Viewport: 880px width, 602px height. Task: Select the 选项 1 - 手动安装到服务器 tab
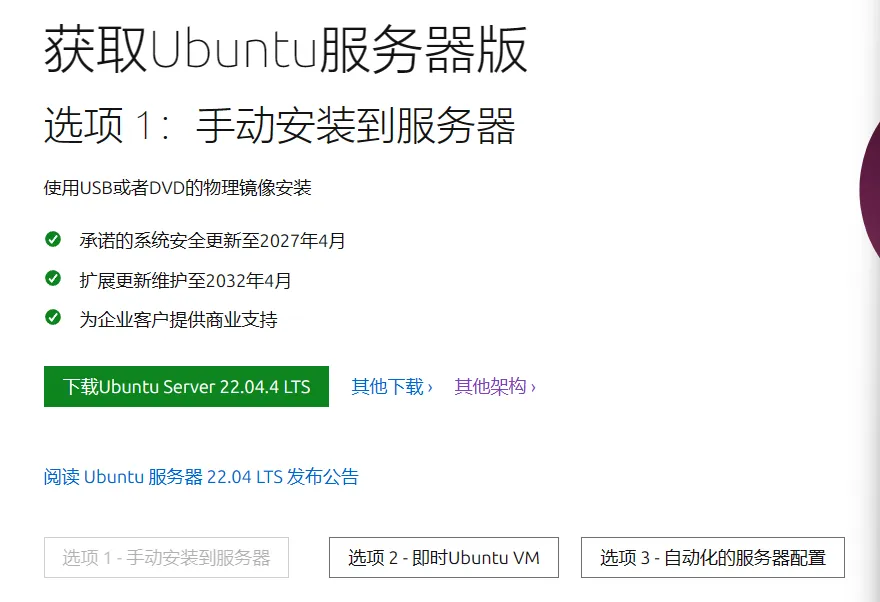coord(166,558)
